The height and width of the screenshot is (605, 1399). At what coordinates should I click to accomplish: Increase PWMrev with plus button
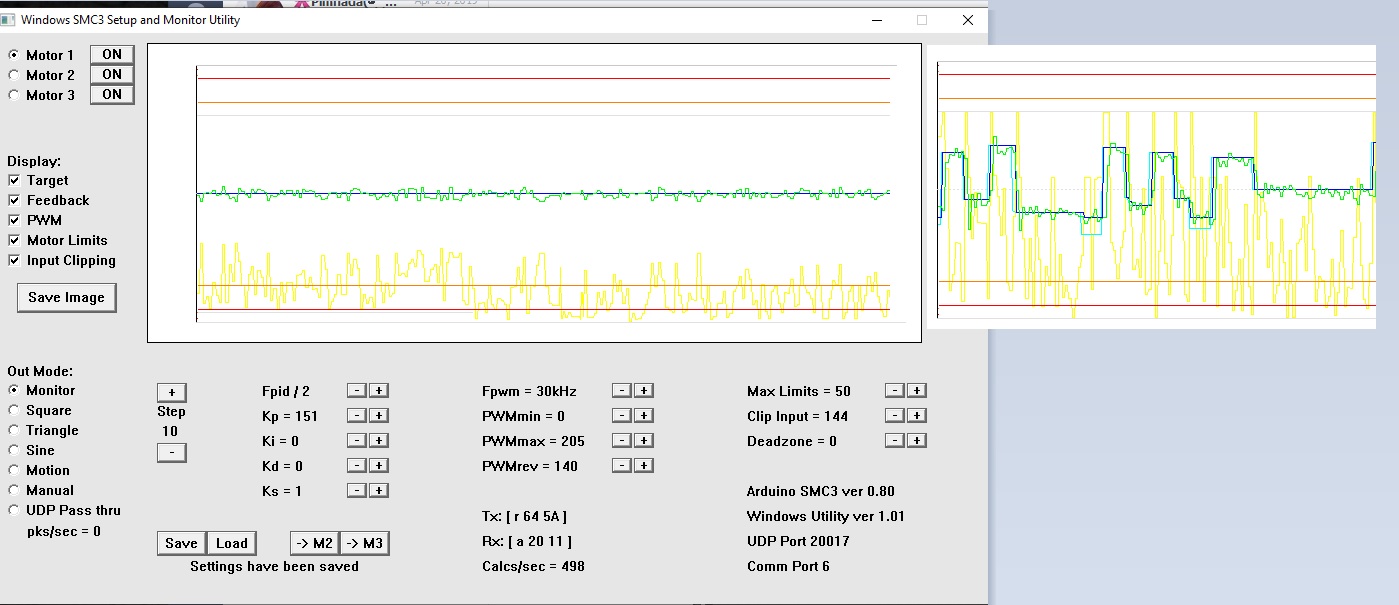coord(644,466)
